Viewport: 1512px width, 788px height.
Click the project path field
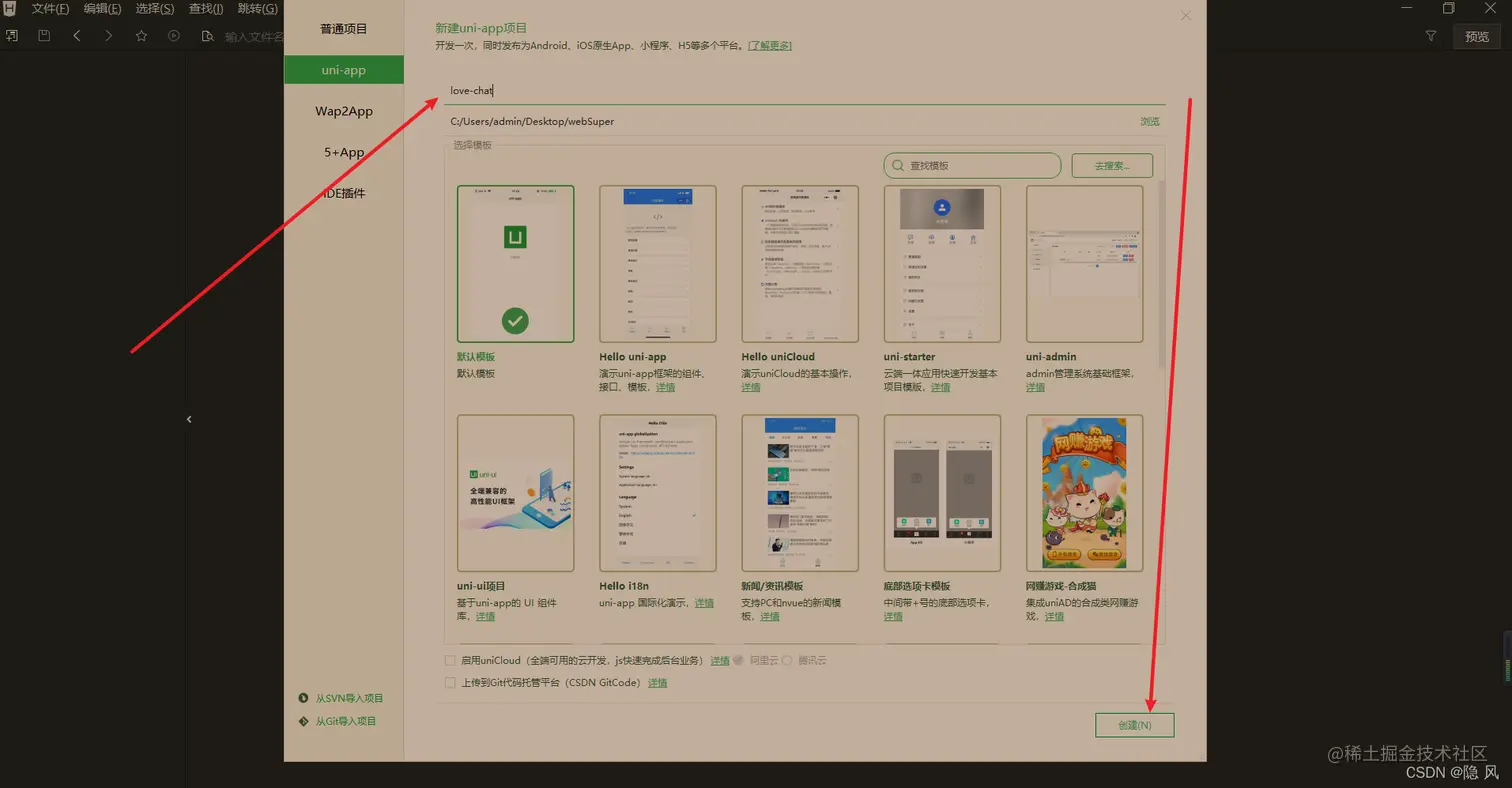[790, 121]
